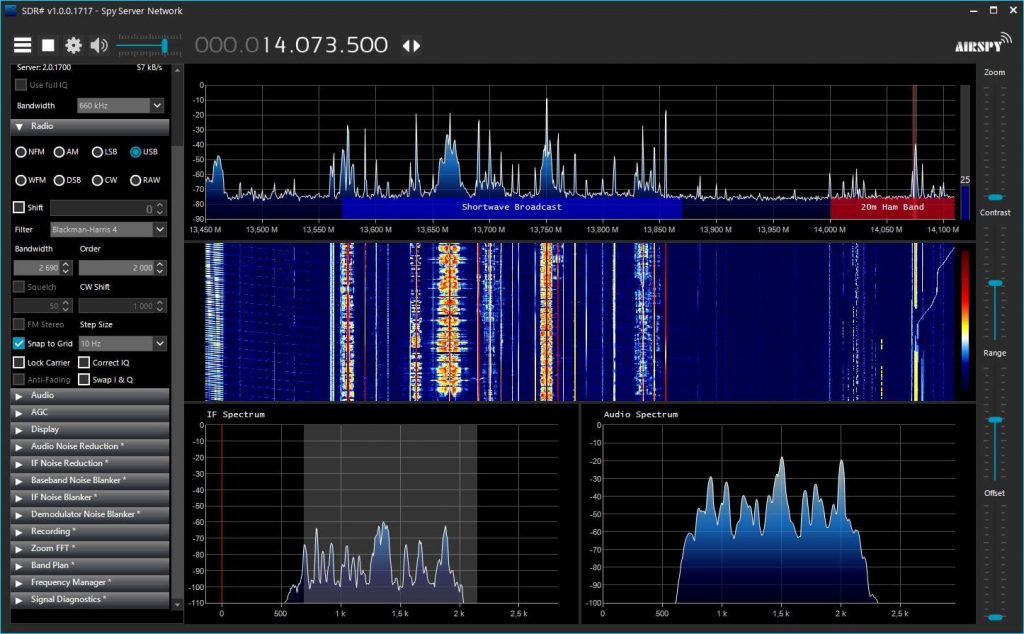Viewport: 1024px width, 634px height.
Task: Open the Filter dropdown showing Blackman-Harris 4
Action: [107, 229]
